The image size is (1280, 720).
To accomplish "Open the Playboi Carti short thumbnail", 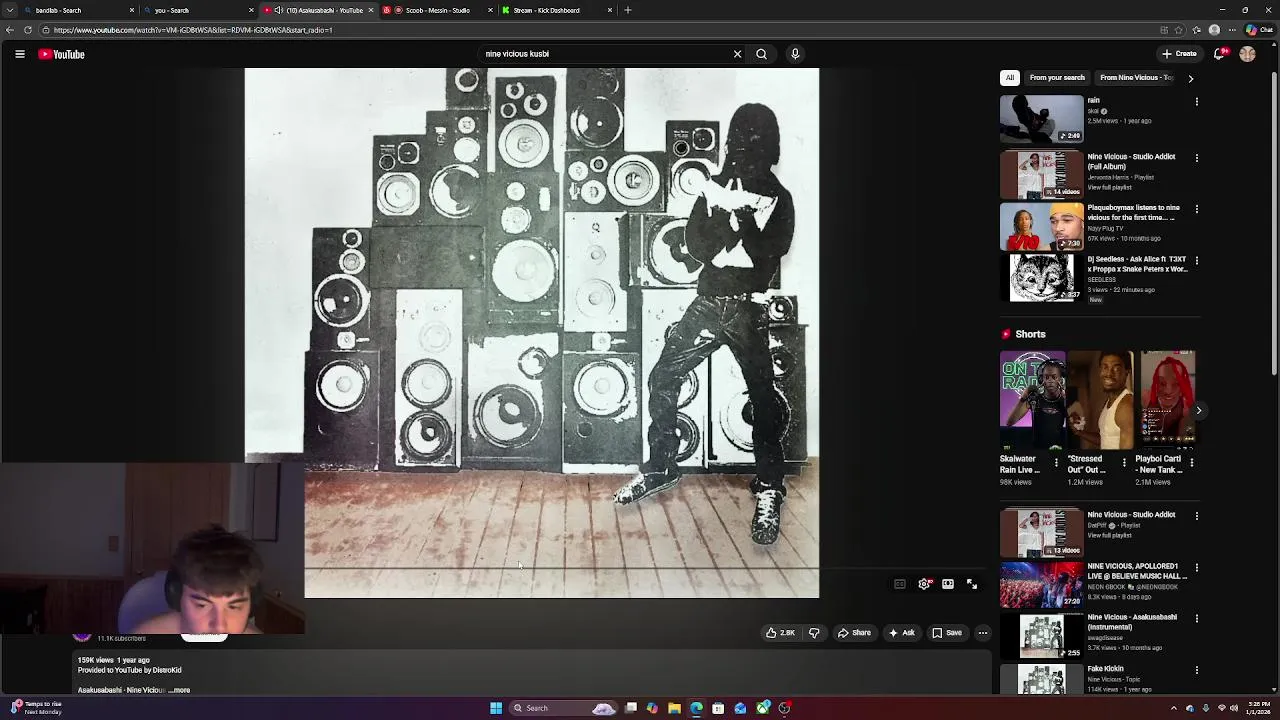I will 1168,400.
